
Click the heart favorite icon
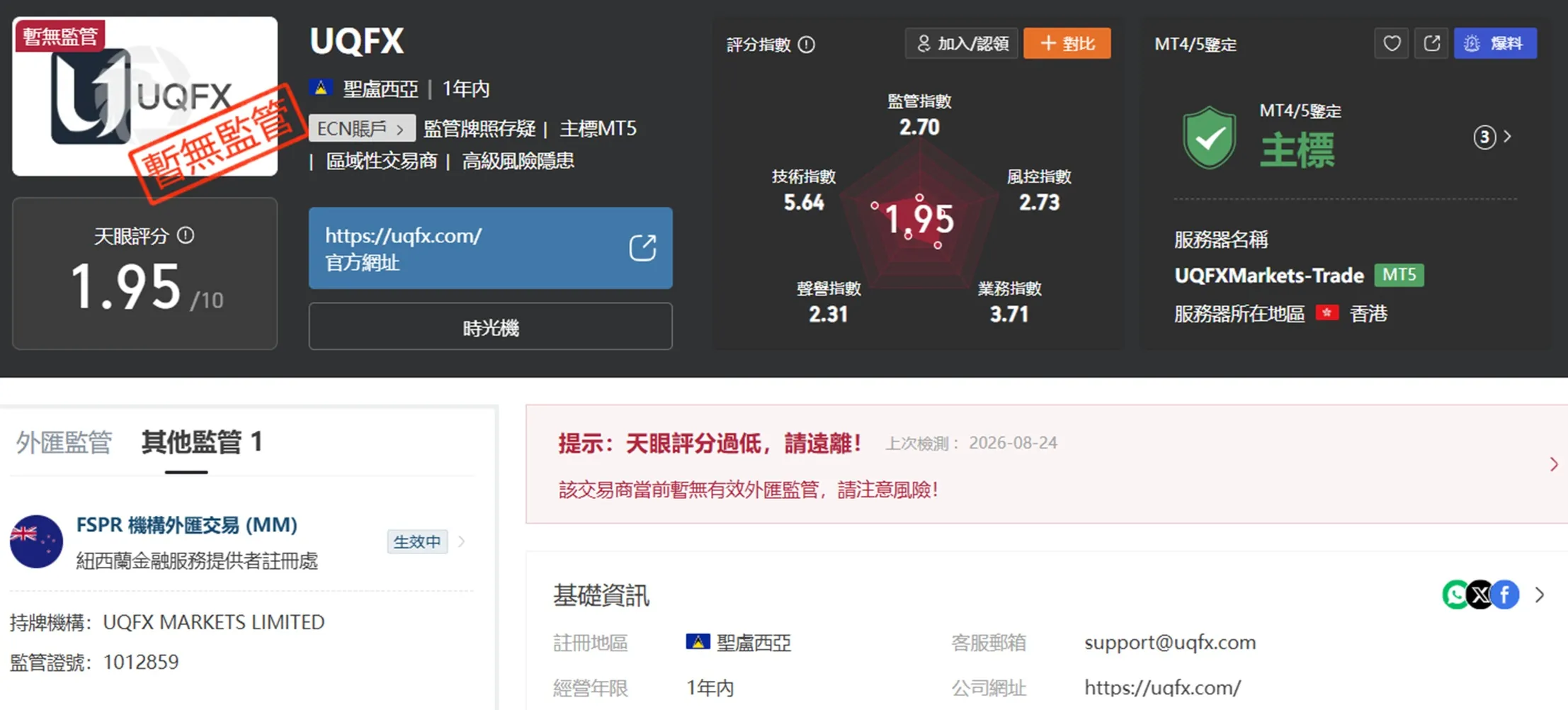[1391, 43]
